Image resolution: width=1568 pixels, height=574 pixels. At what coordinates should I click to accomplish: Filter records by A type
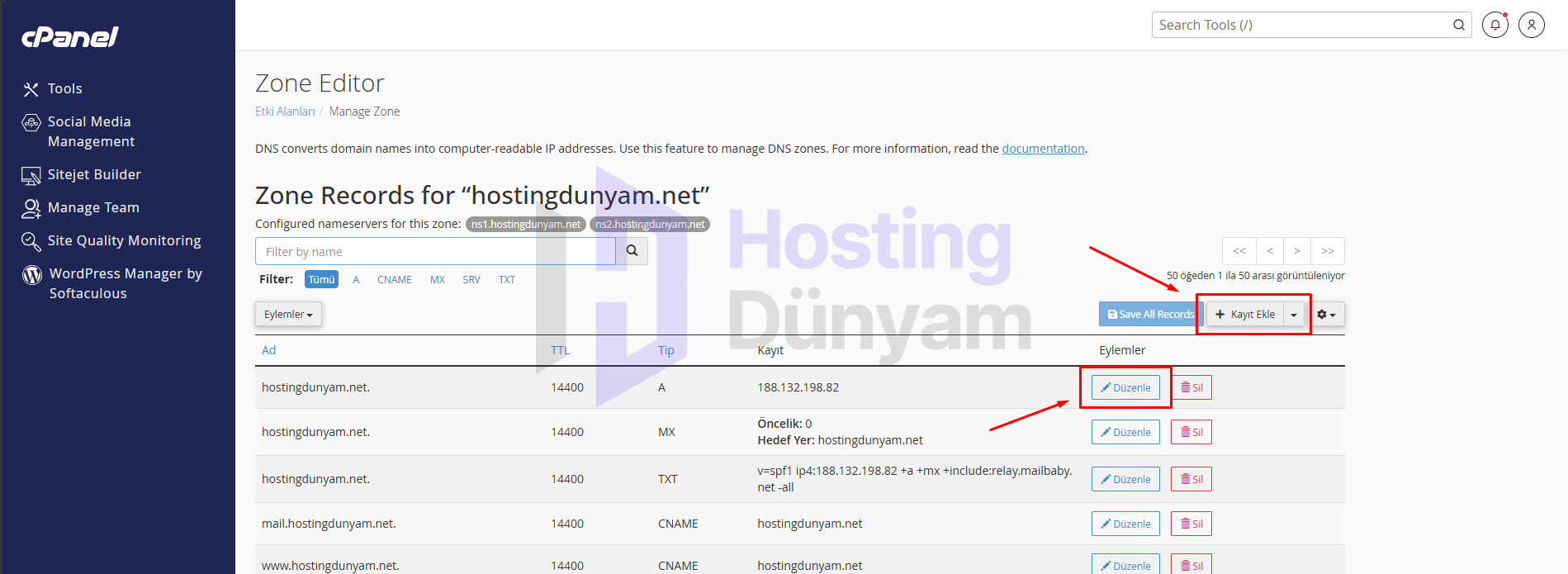coord(356,280)
